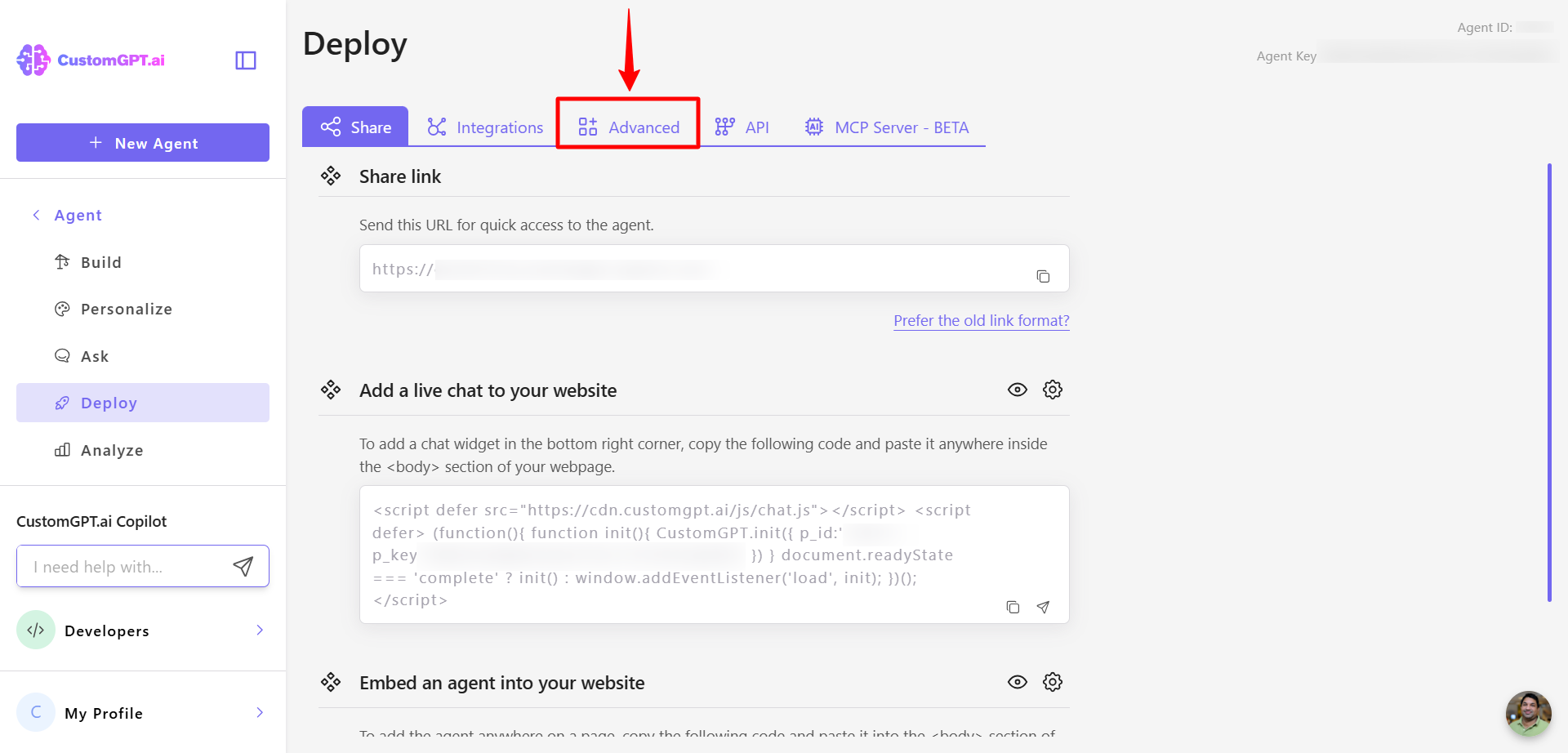Expand the My Profile chevron
Image resolution: width=1568 pixels, height=753 pixels.
(260, 712)
